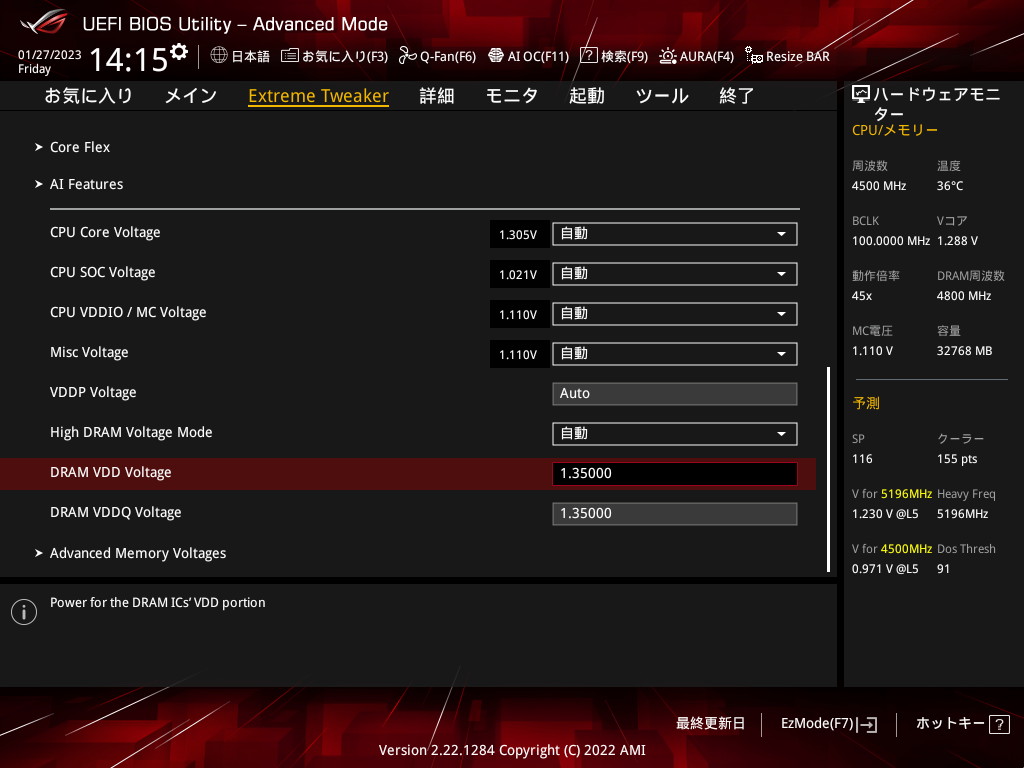Image resolution: width=1024 pixels, height=768 pixels.
Task: Edit the DRAM VDD Voltage field
Action: [675, 473]
